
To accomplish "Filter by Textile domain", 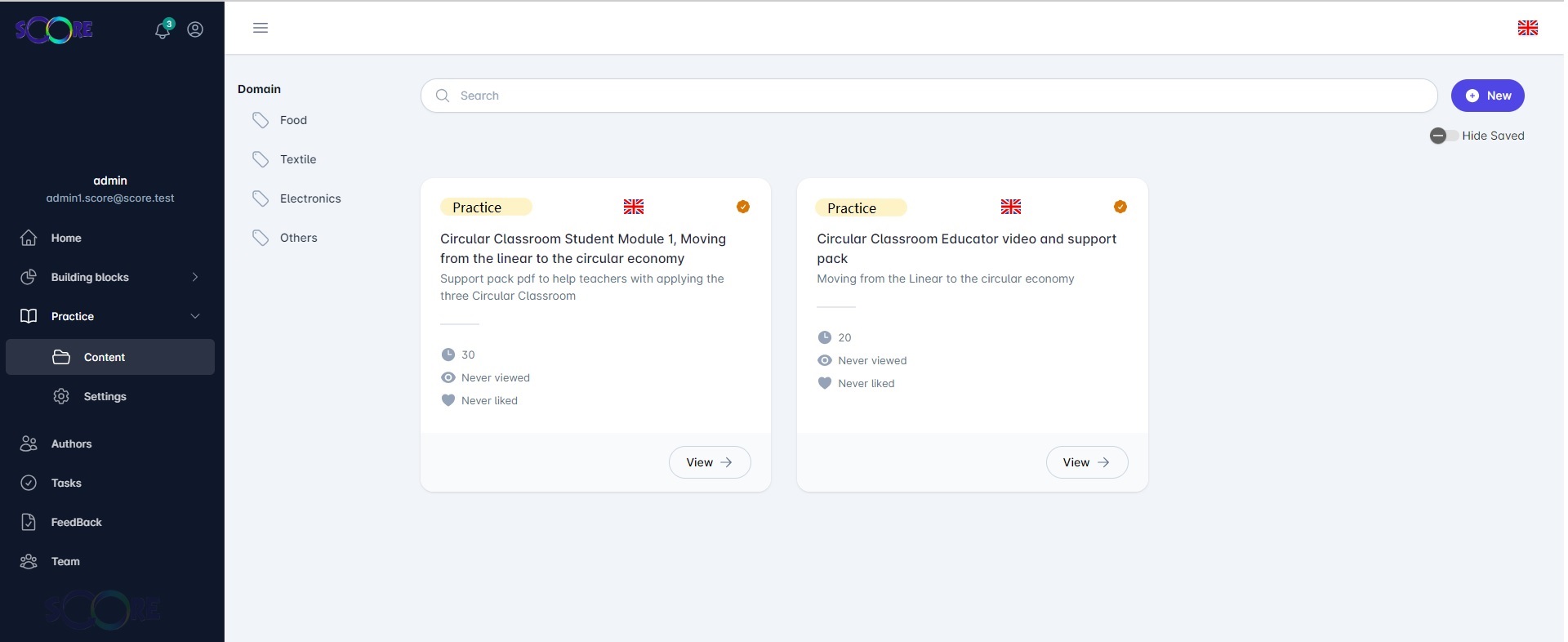I will [x=297, y=159].
